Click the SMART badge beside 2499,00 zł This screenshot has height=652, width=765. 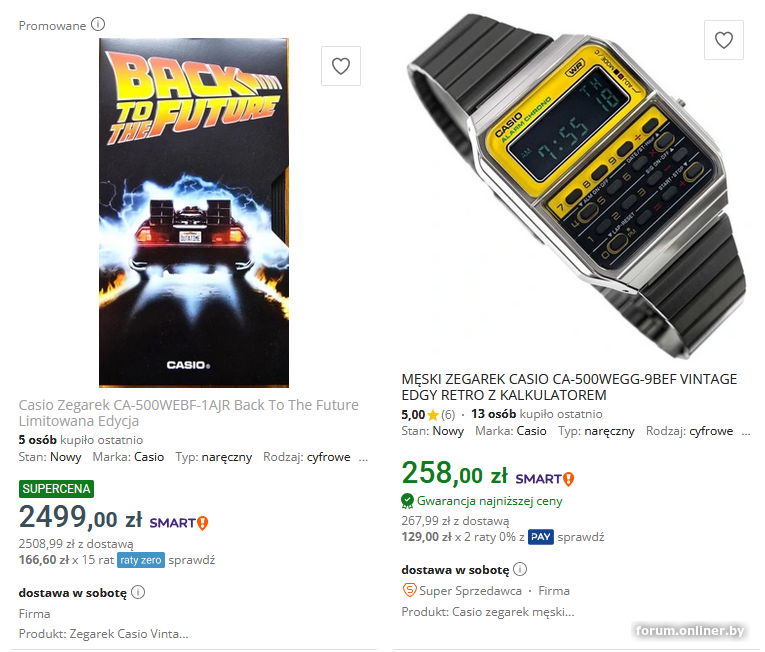coord(179,523)
